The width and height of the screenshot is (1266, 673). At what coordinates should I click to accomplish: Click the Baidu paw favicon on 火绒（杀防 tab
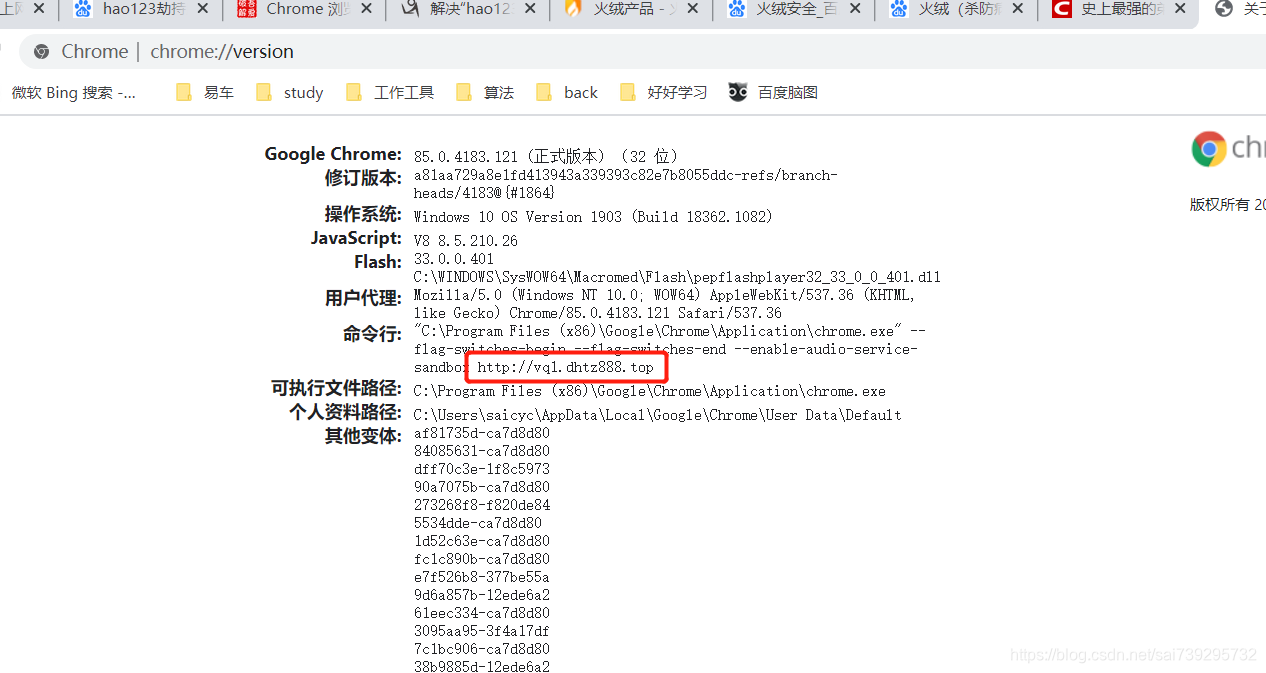click(899, 9)
